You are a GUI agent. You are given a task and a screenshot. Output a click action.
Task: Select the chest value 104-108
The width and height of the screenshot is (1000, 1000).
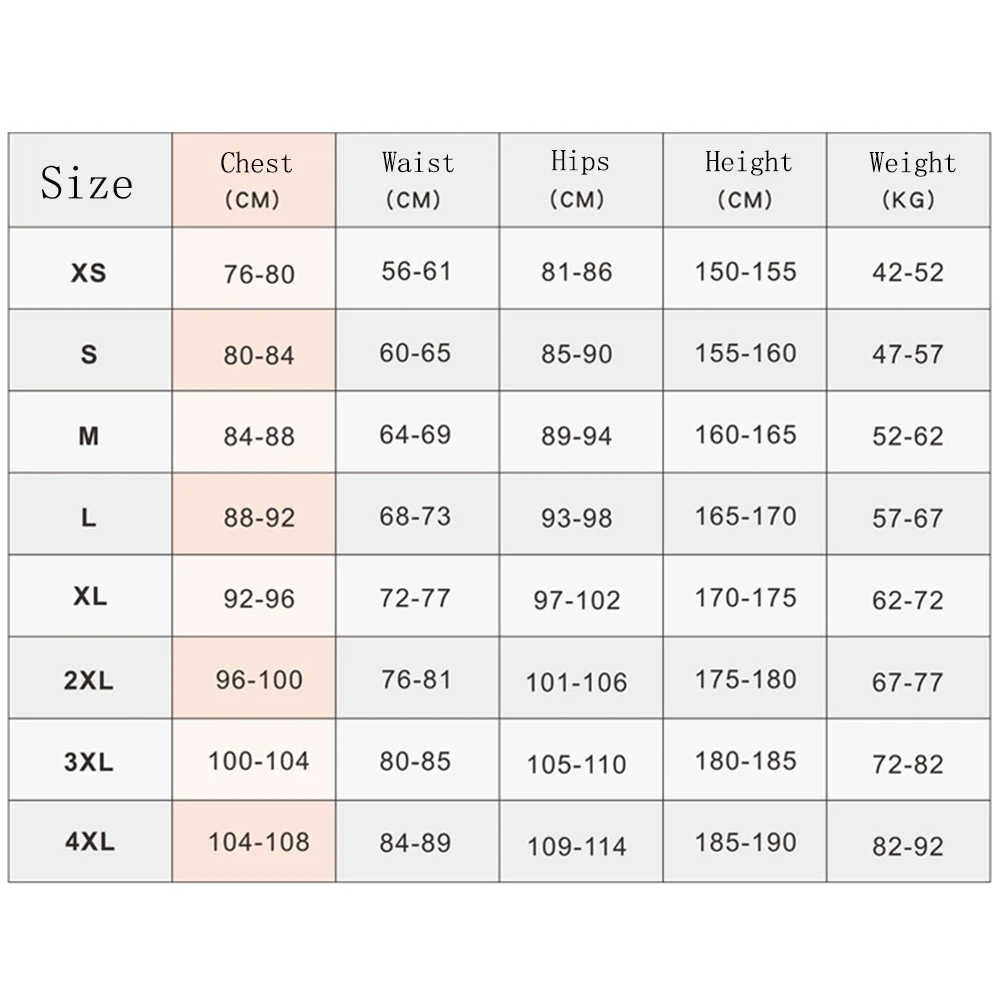click(x=259, y=843)
